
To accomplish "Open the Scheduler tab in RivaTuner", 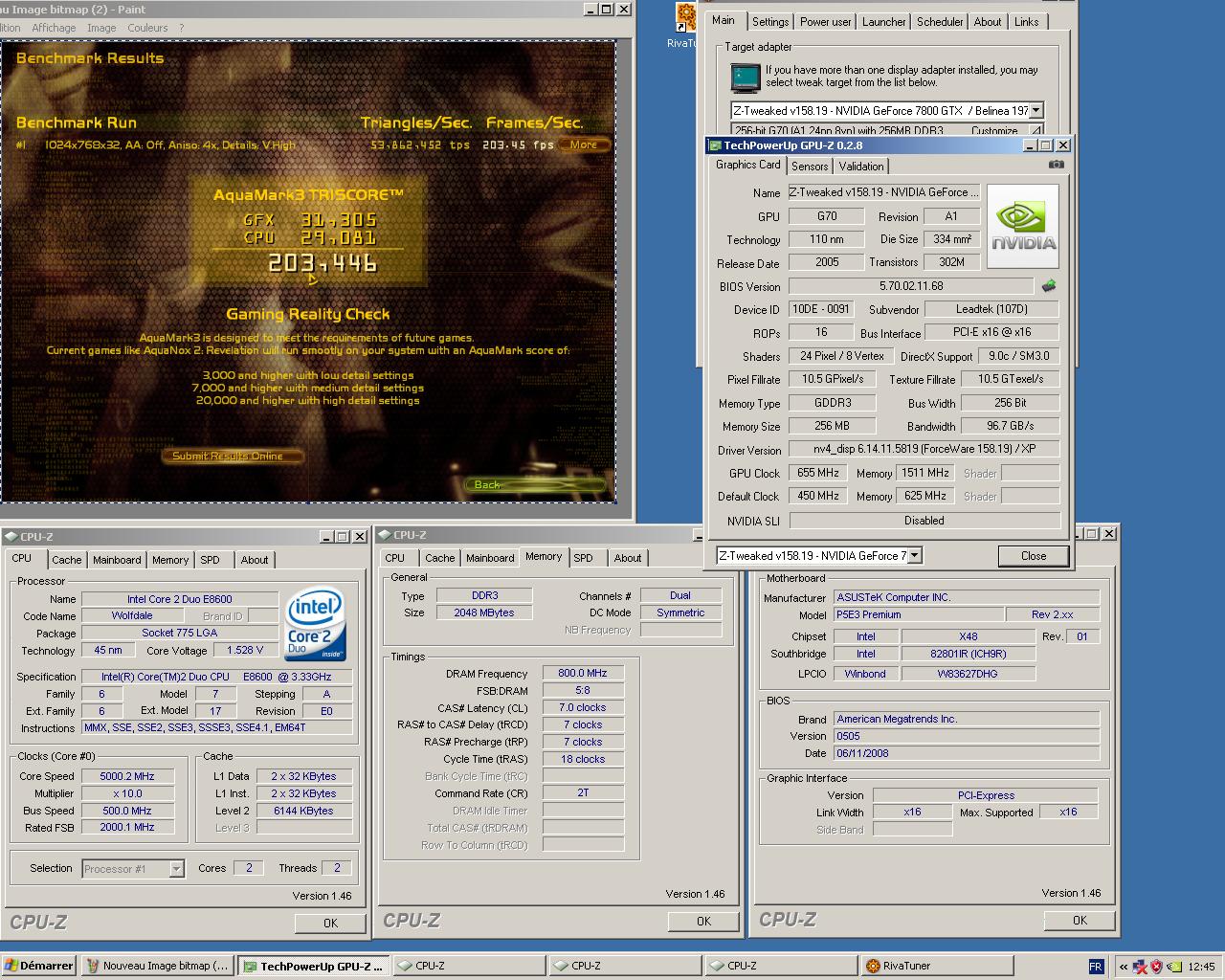I will pyautogui.click(x=940, y=22).
